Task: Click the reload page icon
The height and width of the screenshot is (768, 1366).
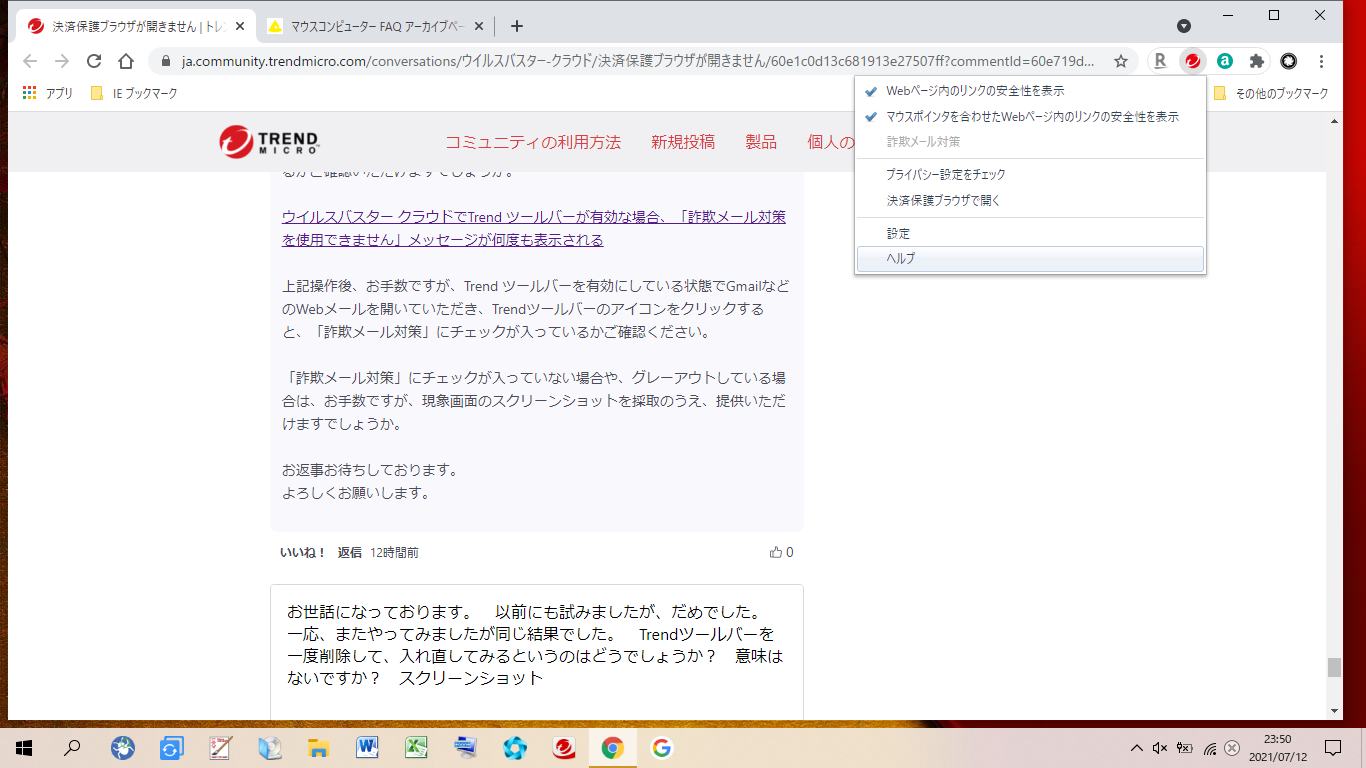Action: click(x=94, y=61)
